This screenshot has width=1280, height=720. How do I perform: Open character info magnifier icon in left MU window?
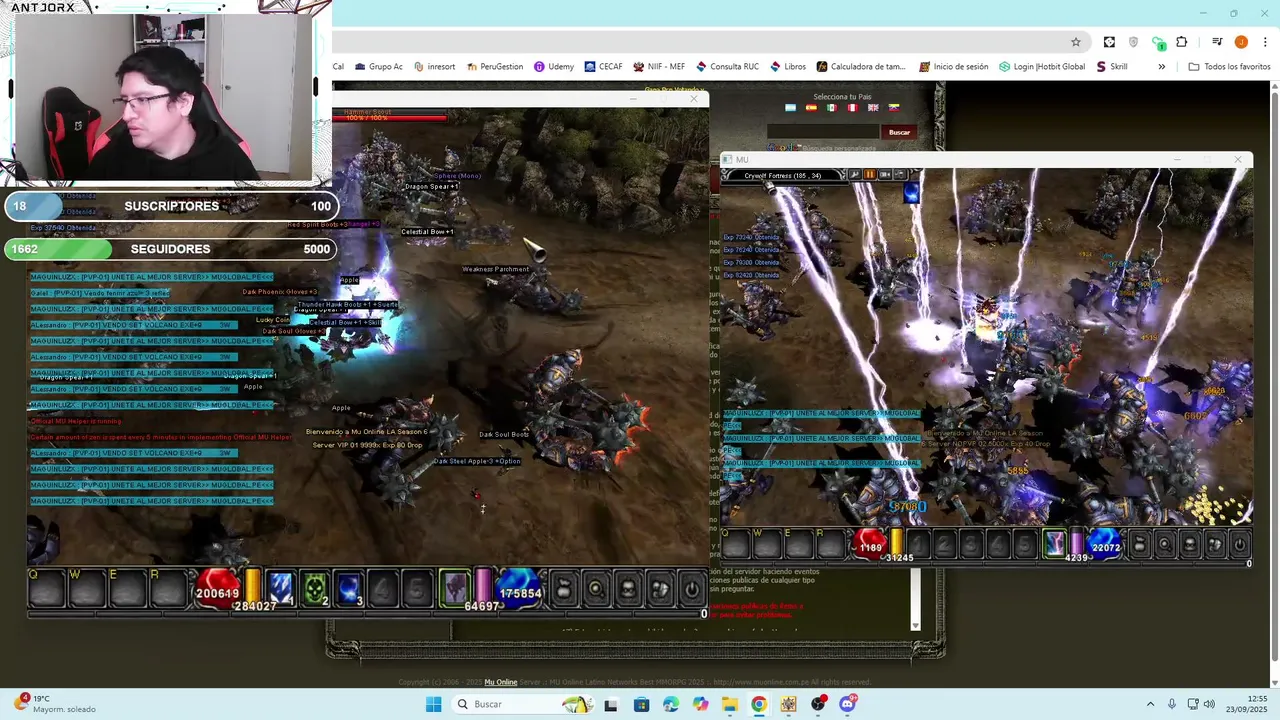(596, 589)
